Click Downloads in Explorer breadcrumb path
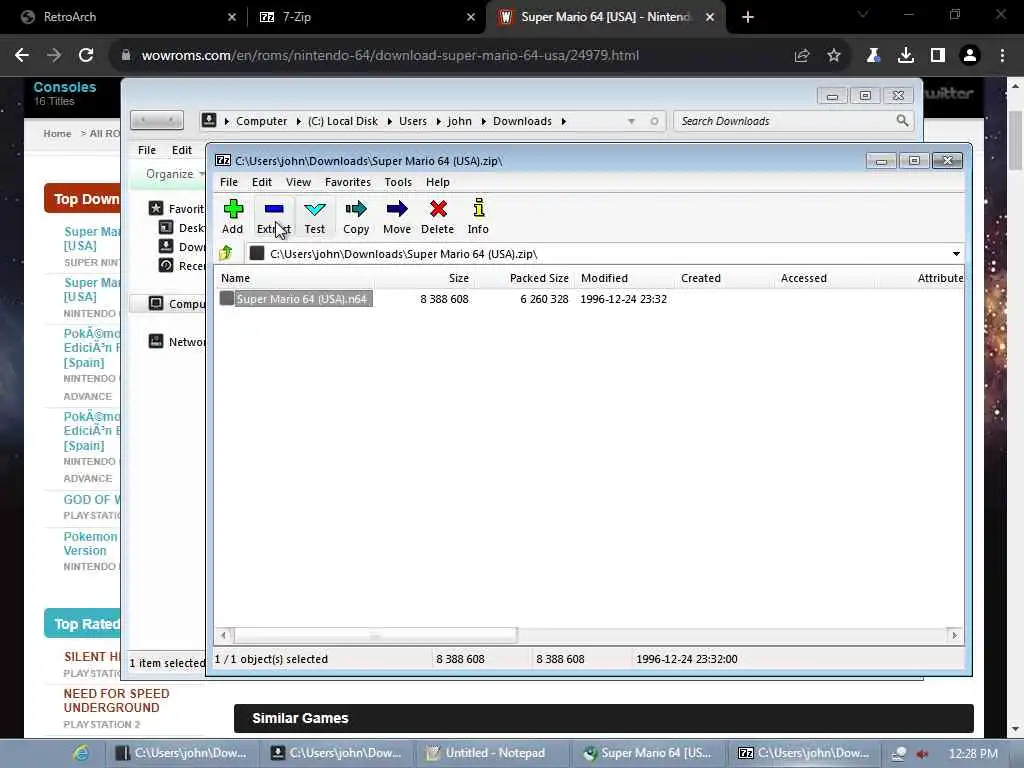The height and width of the screenshot is (768, 1024). [x=522, y=121]
